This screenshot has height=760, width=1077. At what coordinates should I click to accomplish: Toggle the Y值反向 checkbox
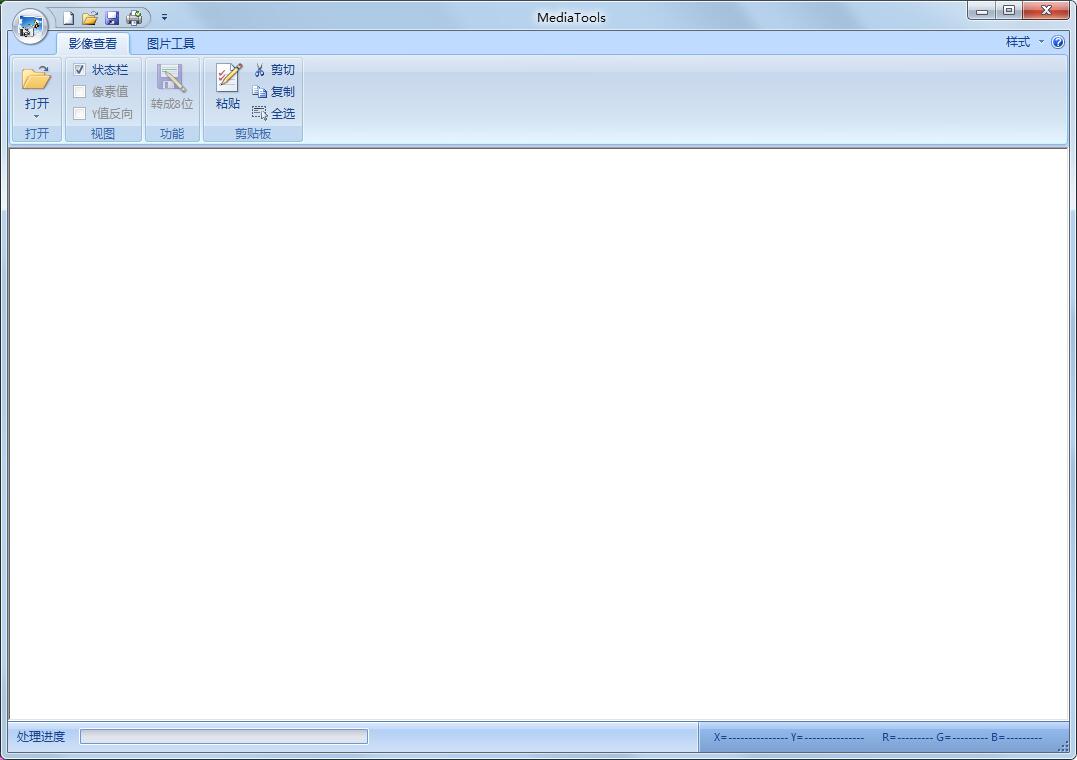[80, 113]
